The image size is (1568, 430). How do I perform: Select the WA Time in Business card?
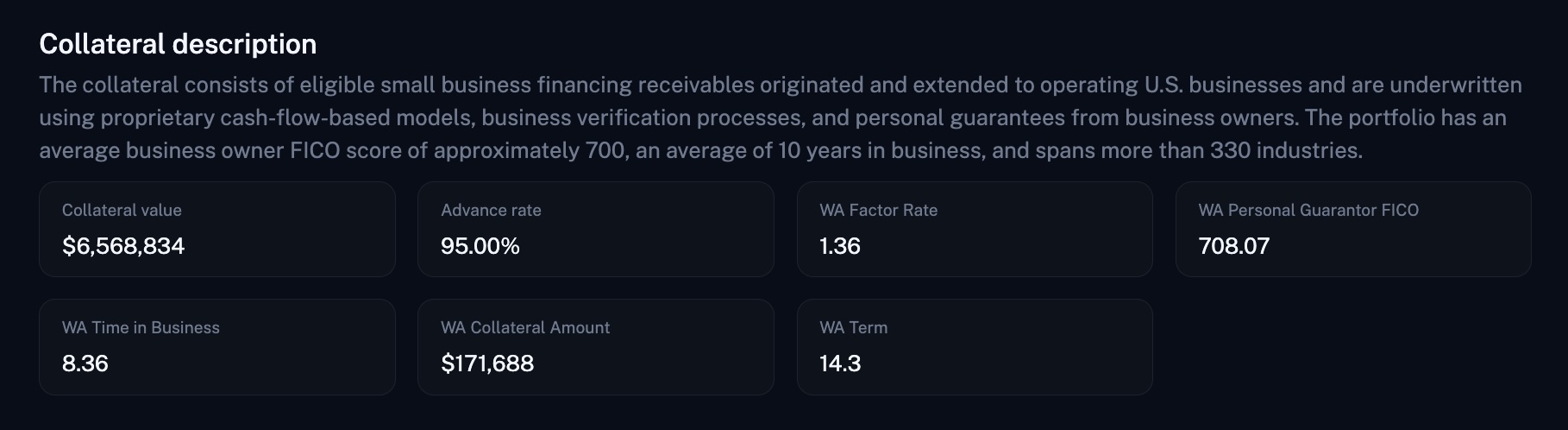217,347
